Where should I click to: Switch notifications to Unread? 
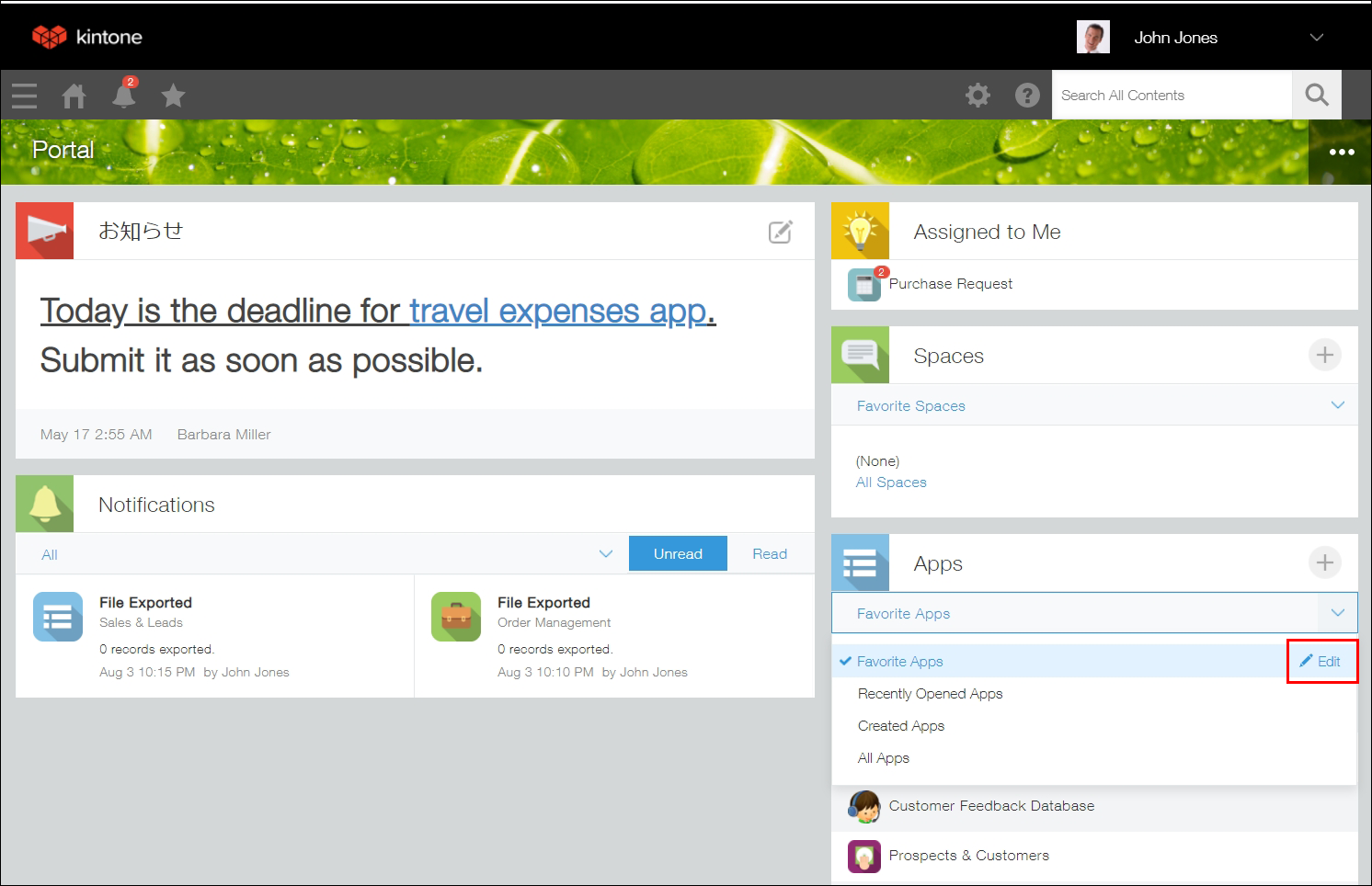pos(678,553)
